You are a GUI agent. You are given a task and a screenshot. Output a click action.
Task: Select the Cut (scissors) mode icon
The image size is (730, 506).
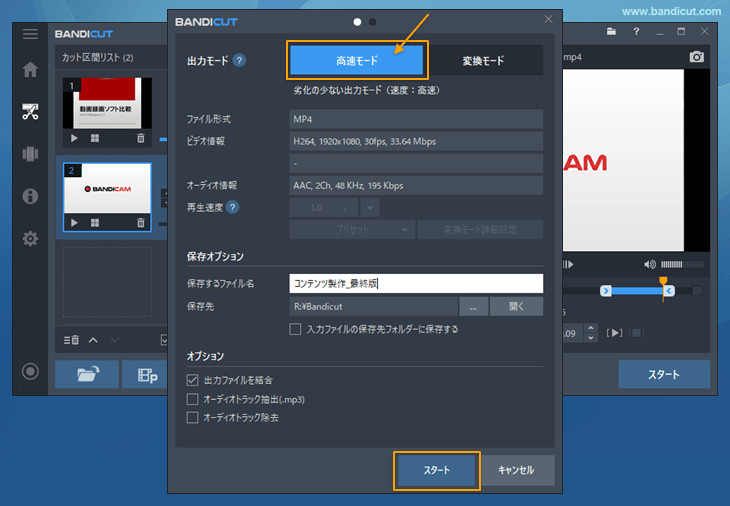(x=30, y=112)
